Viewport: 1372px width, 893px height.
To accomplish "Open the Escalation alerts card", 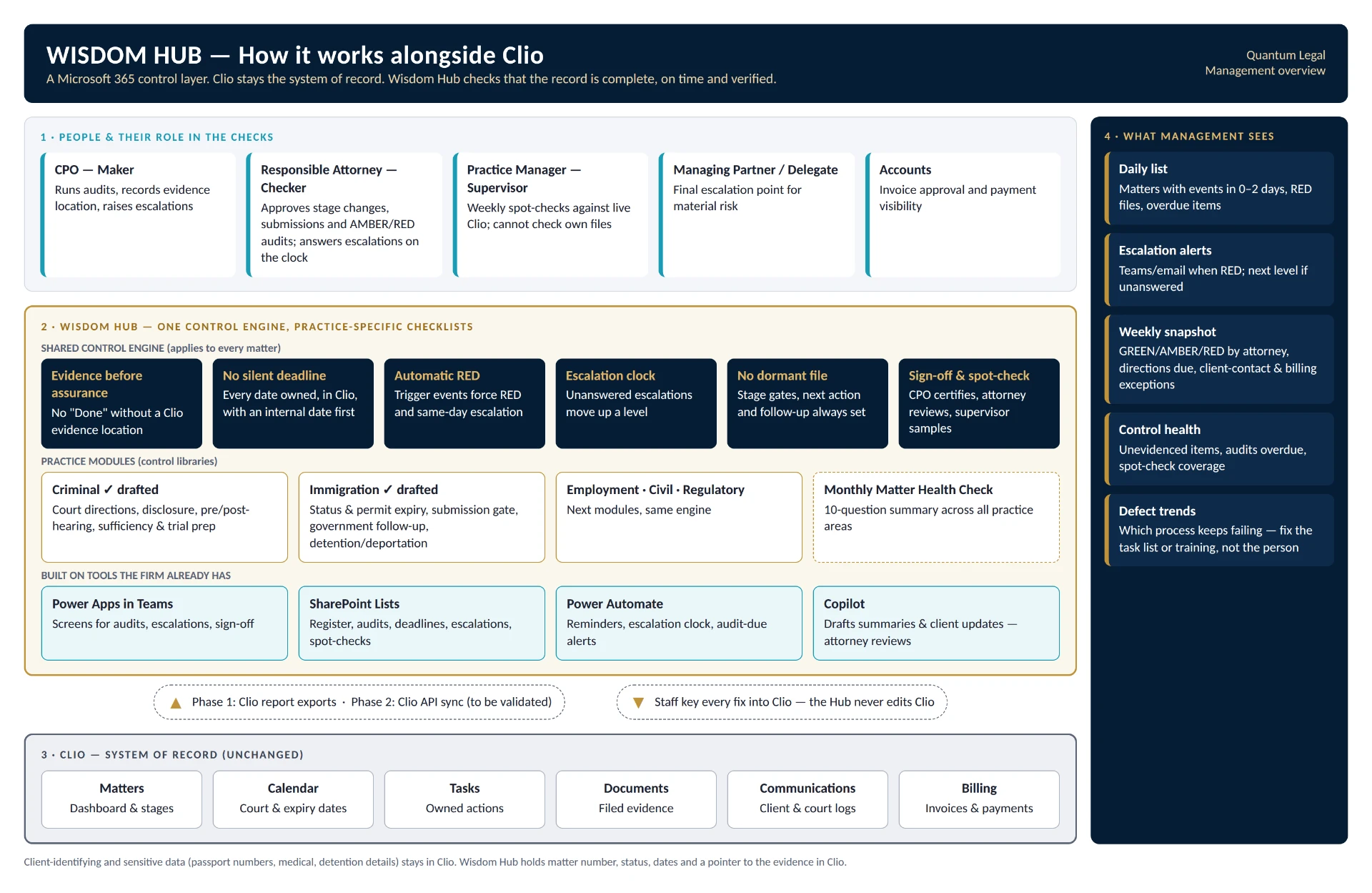I will coord(1219,270).
